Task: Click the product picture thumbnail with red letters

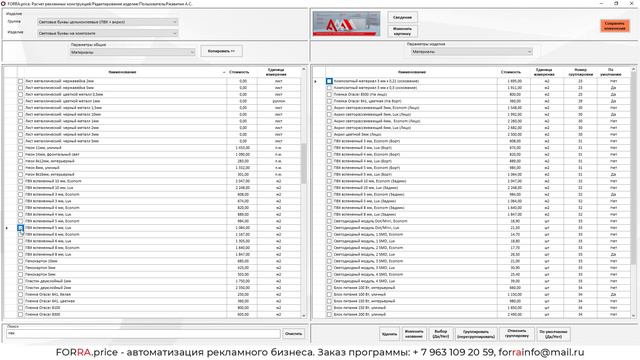Action: tap(347, 24)
